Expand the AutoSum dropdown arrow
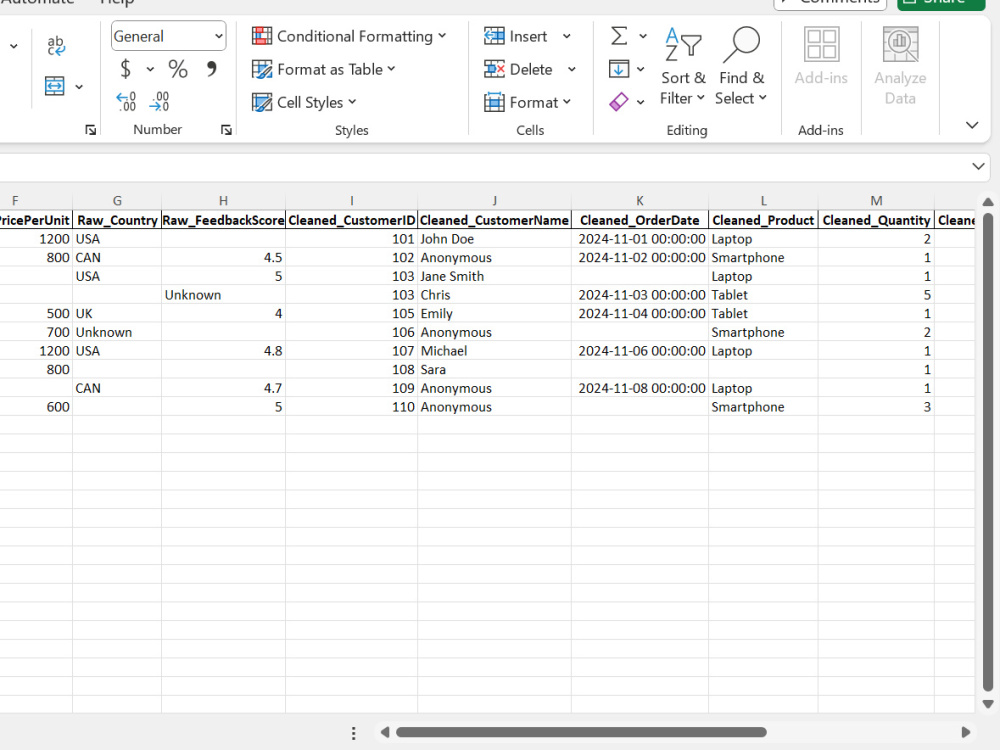Viewport: 1000px width, 750px height. point(643,36)
